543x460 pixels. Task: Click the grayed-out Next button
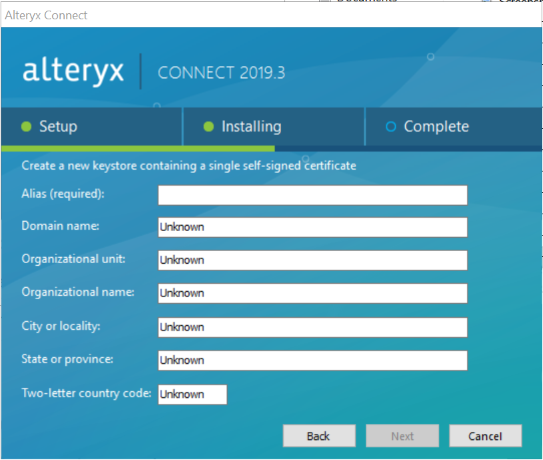402,436
